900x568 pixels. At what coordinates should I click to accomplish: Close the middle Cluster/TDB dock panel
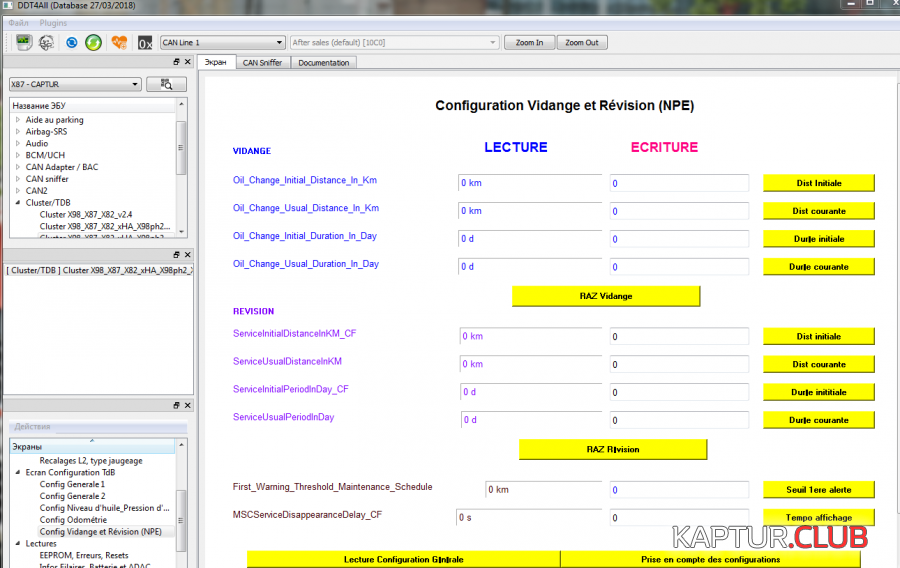pyautogui.click(x=188, y=254)
